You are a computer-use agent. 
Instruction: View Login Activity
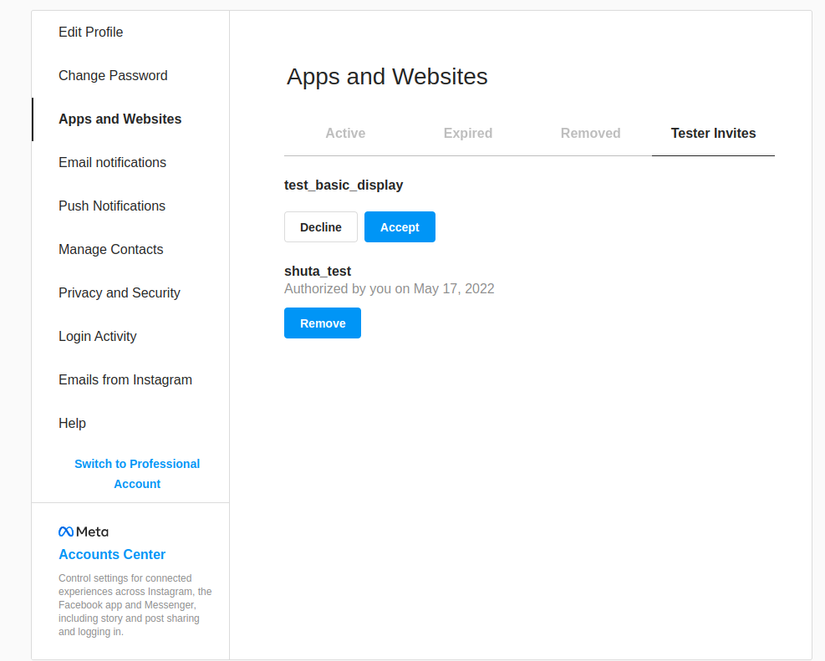(x=97, y=336)
